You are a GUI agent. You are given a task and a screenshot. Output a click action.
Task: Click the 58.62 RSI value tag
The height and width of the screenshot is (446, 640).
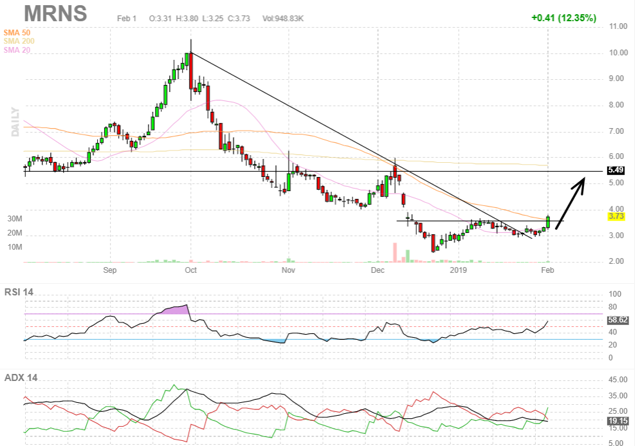(x=618, y=320)
